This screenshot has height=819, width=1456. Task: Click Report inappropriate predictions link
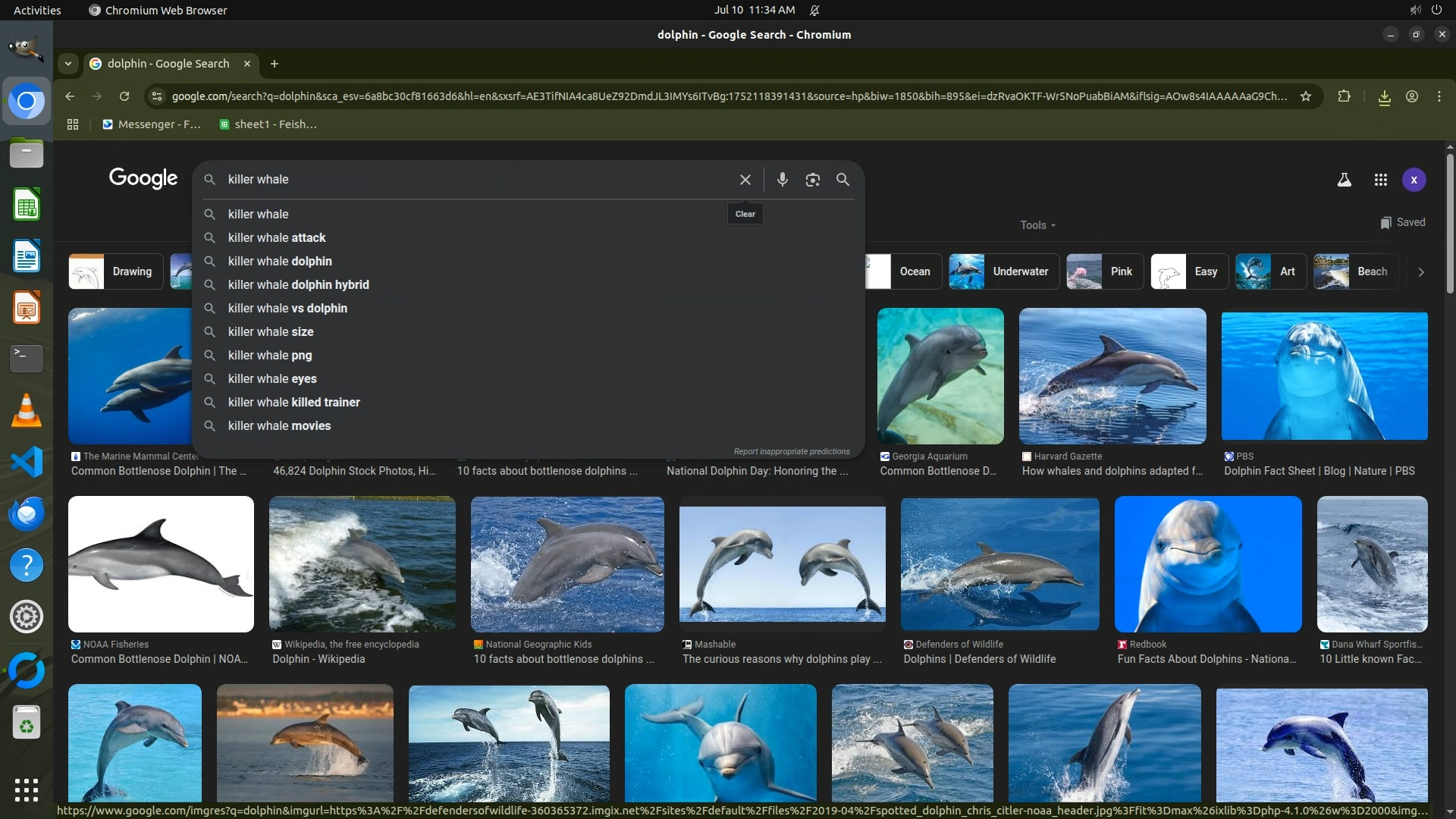(x=791, y=451)
